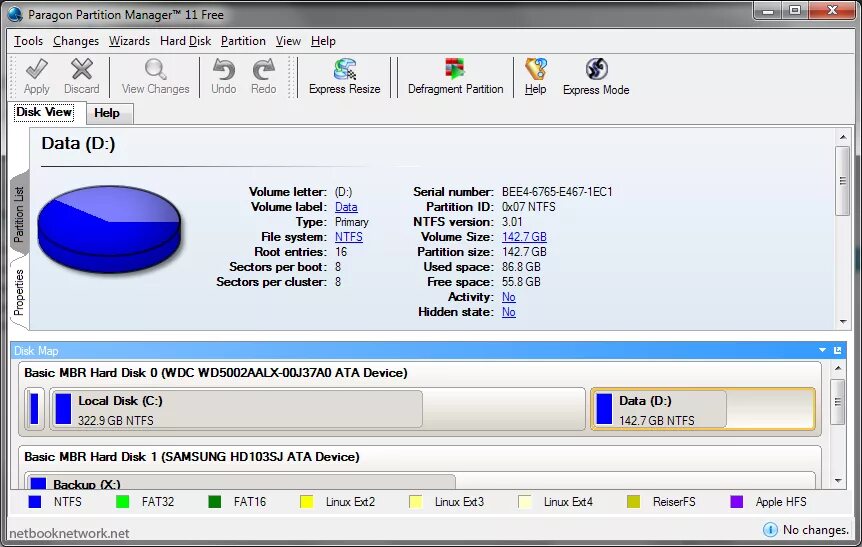Click the Apple HFS purple swatch

coord(736,501)
